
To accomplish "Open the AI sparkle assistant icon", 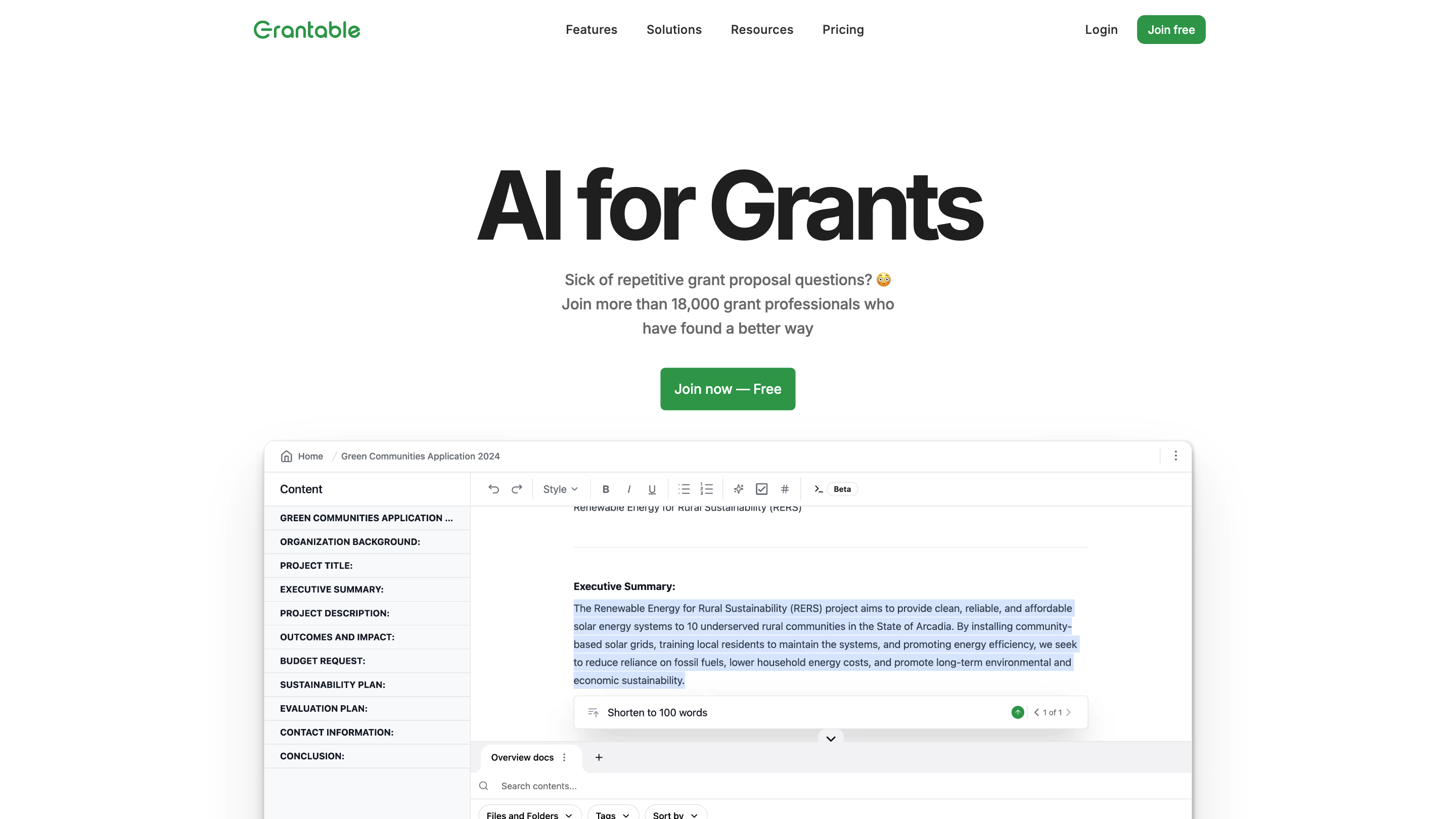I will click(738, 489).
